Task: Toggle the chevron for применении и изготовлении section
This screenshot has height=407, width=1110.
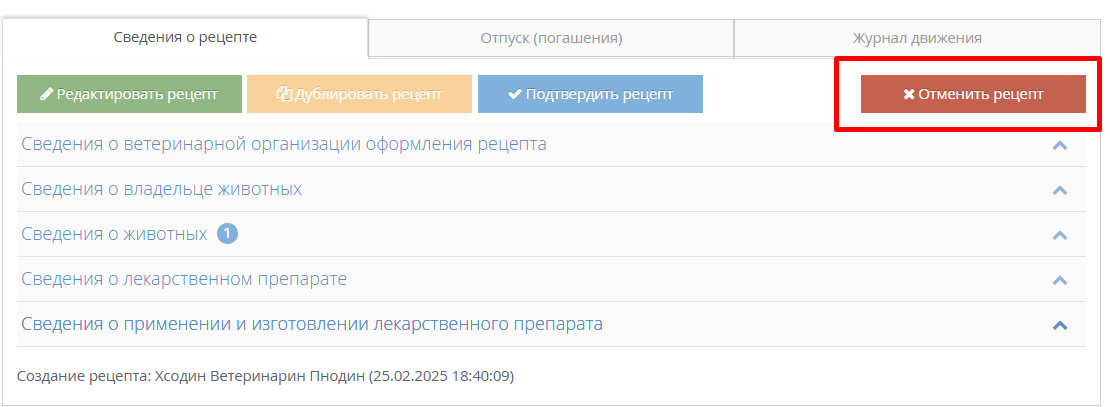Action: (x=1060, y=325)
